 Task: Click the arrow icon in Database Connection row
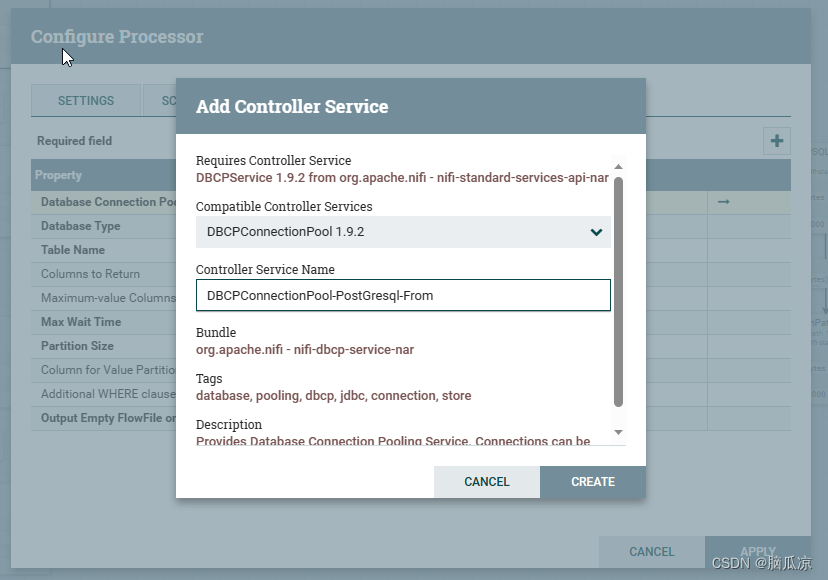tap(723, 202)
